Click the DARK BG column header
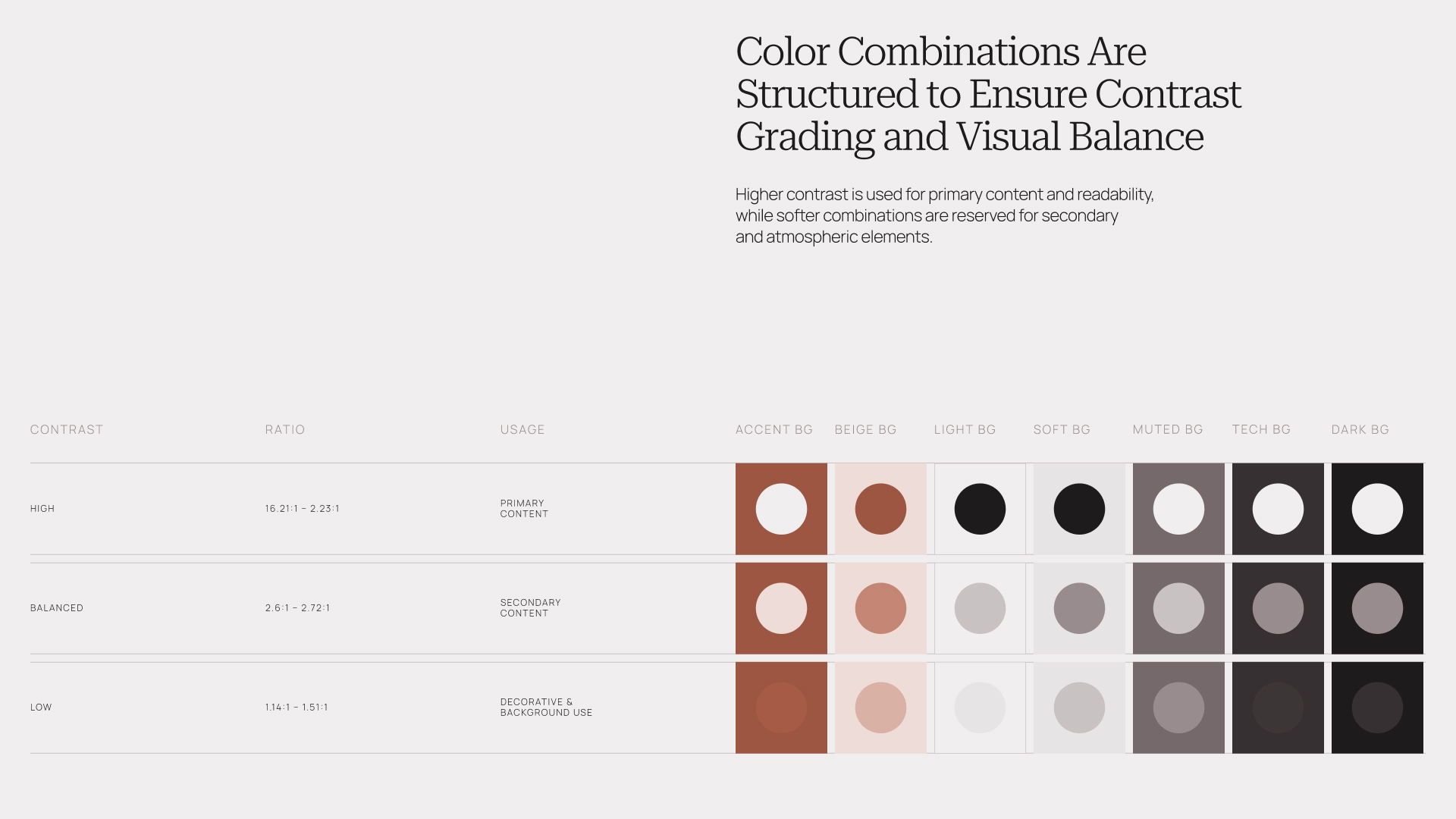The image size is (1456, 819). [1360, 429]
